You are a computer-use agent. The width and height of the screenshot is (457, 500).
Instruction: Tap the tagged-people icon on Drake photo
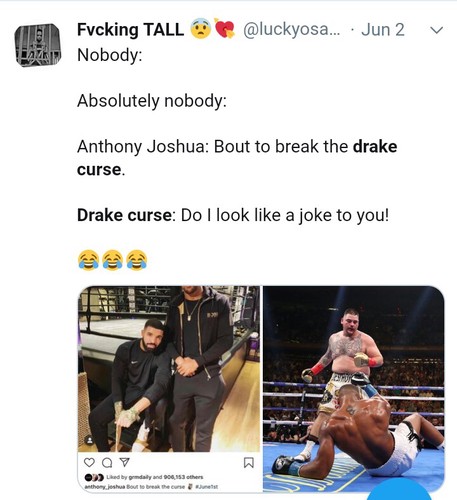coord(90,440)
